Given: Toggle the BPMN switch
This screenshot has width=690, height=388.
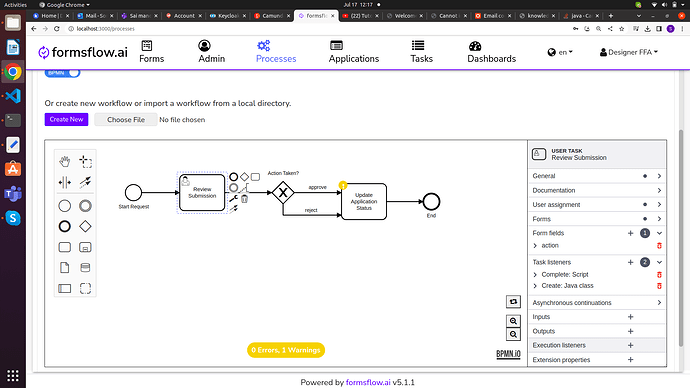Looking at the screenshot, I should [62, 73].
